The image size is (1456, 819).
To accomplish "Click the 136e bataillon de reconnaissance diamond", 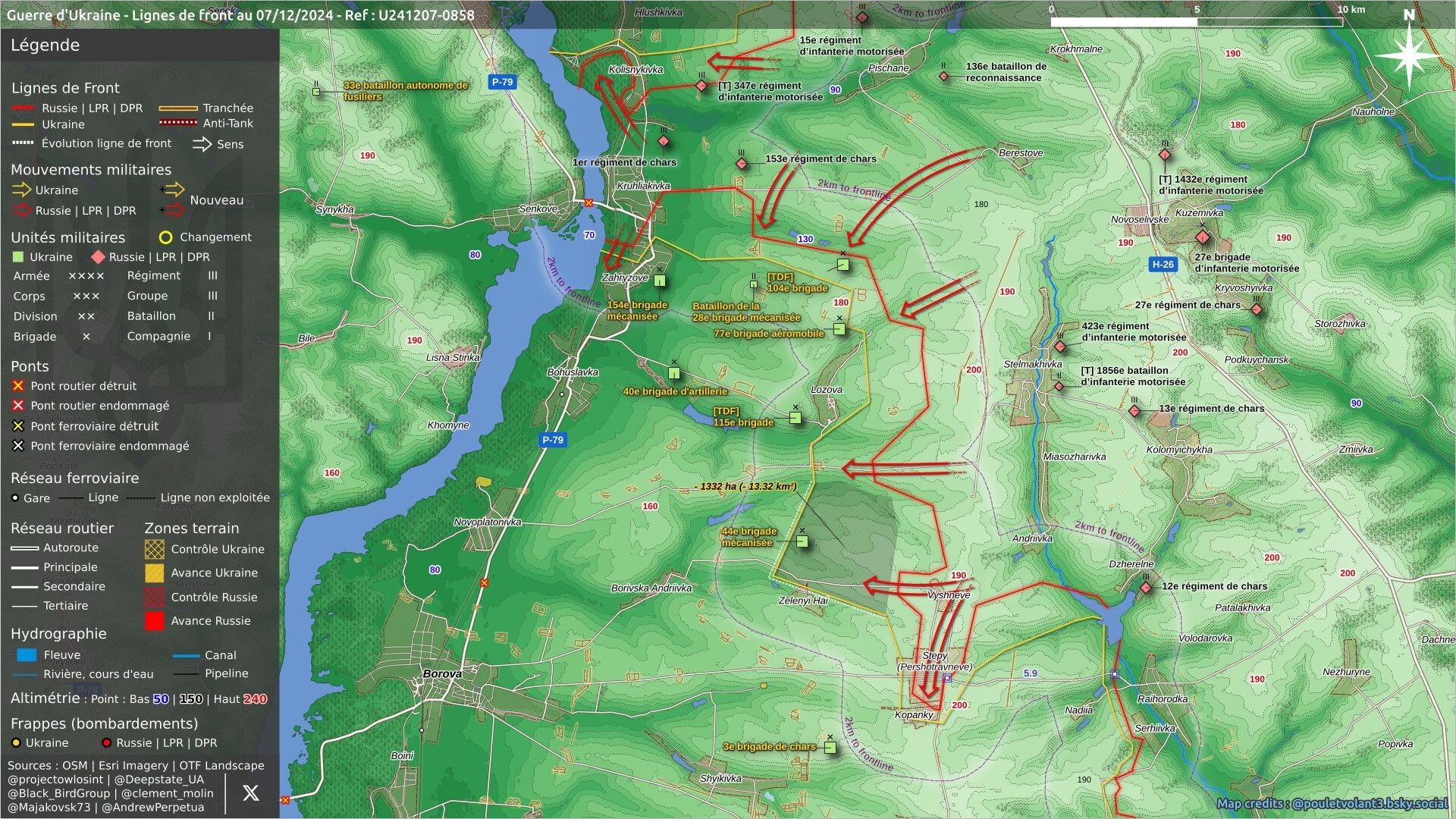I will pyautogui.click(x=943, y=77).
